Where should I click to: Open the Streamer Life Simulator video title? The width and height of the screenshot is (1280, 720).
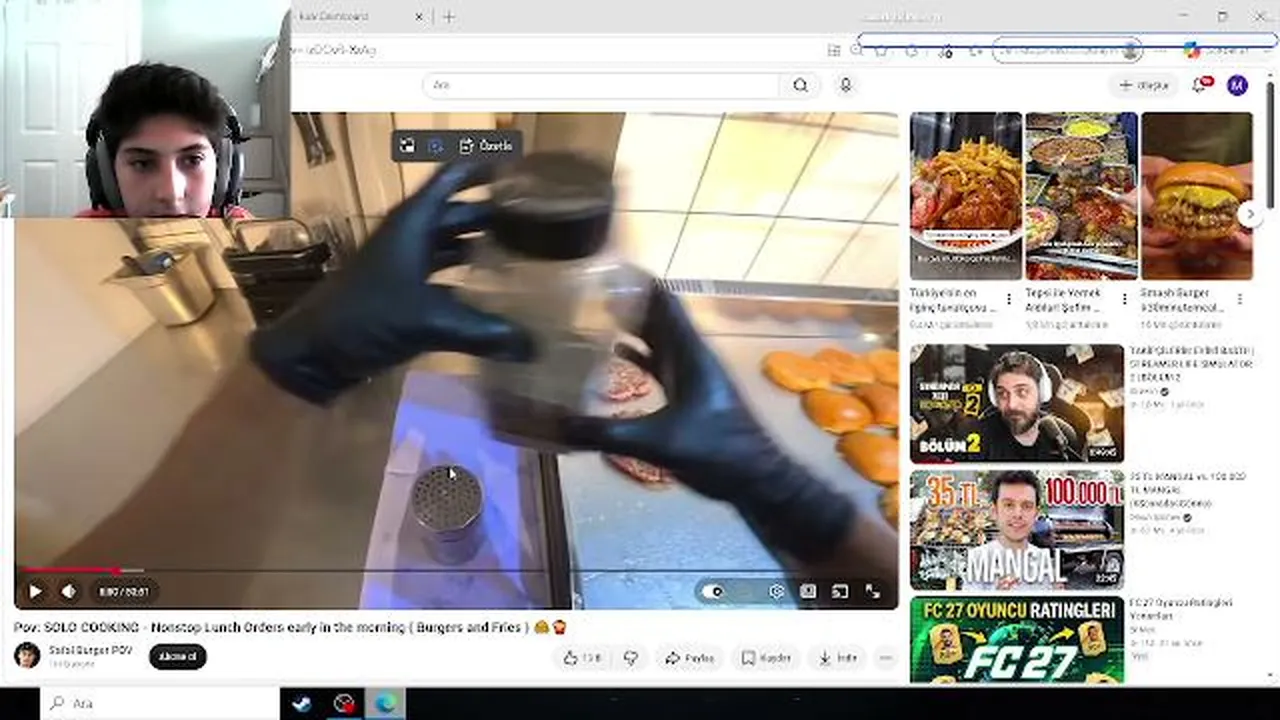pyautogui.click(x=1191, y=364)
